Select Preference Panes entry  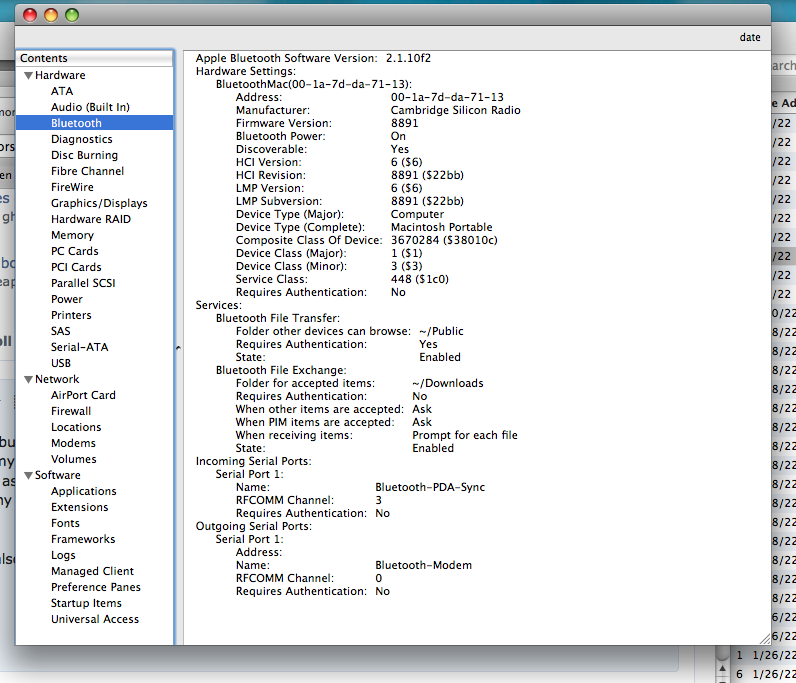[x=96, y=587]
